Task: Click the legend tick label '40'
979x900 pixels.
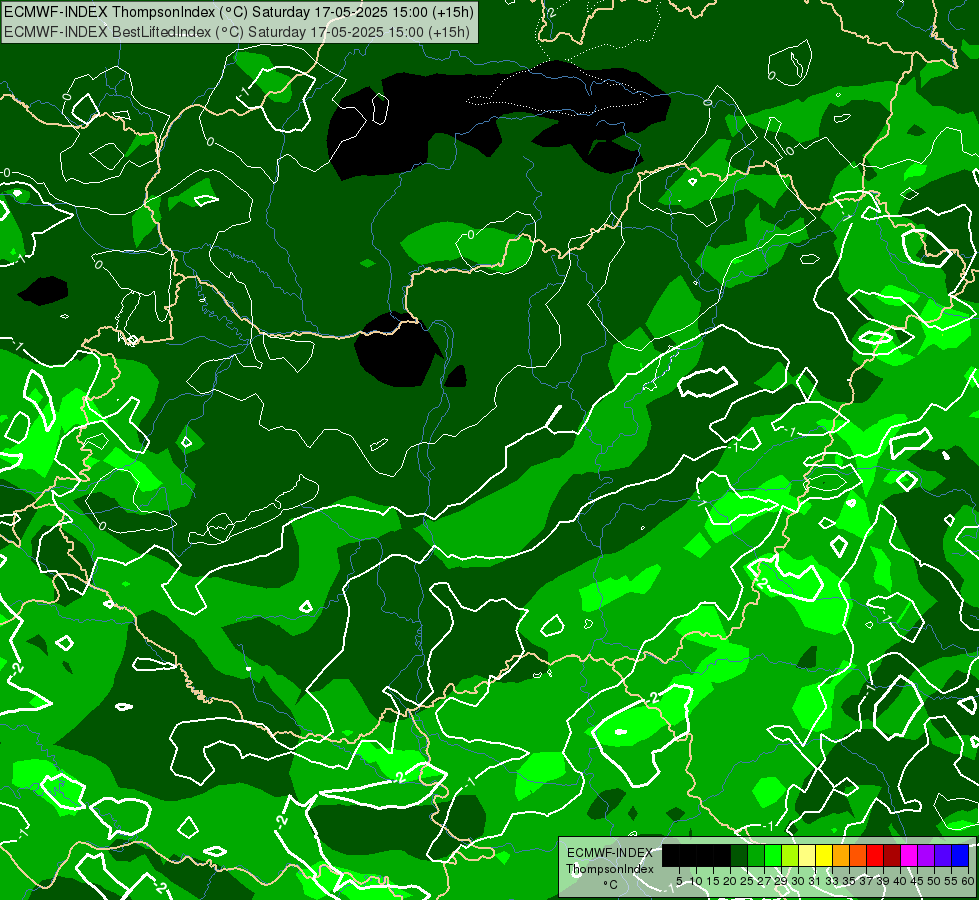Action: click(x=900, y=881)
